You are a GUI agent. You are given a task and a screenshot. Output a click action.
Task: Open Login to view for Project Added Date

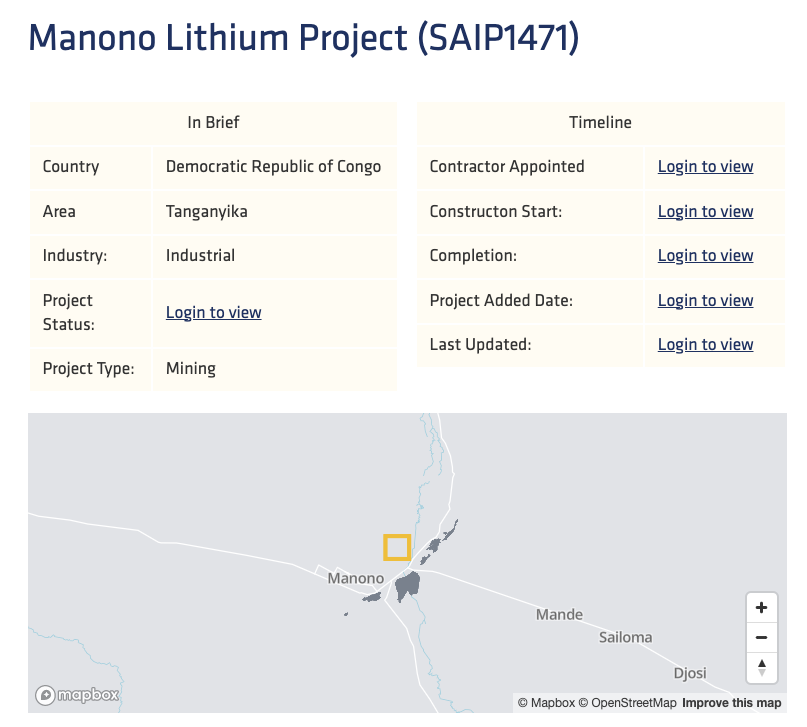pos(705,300)
